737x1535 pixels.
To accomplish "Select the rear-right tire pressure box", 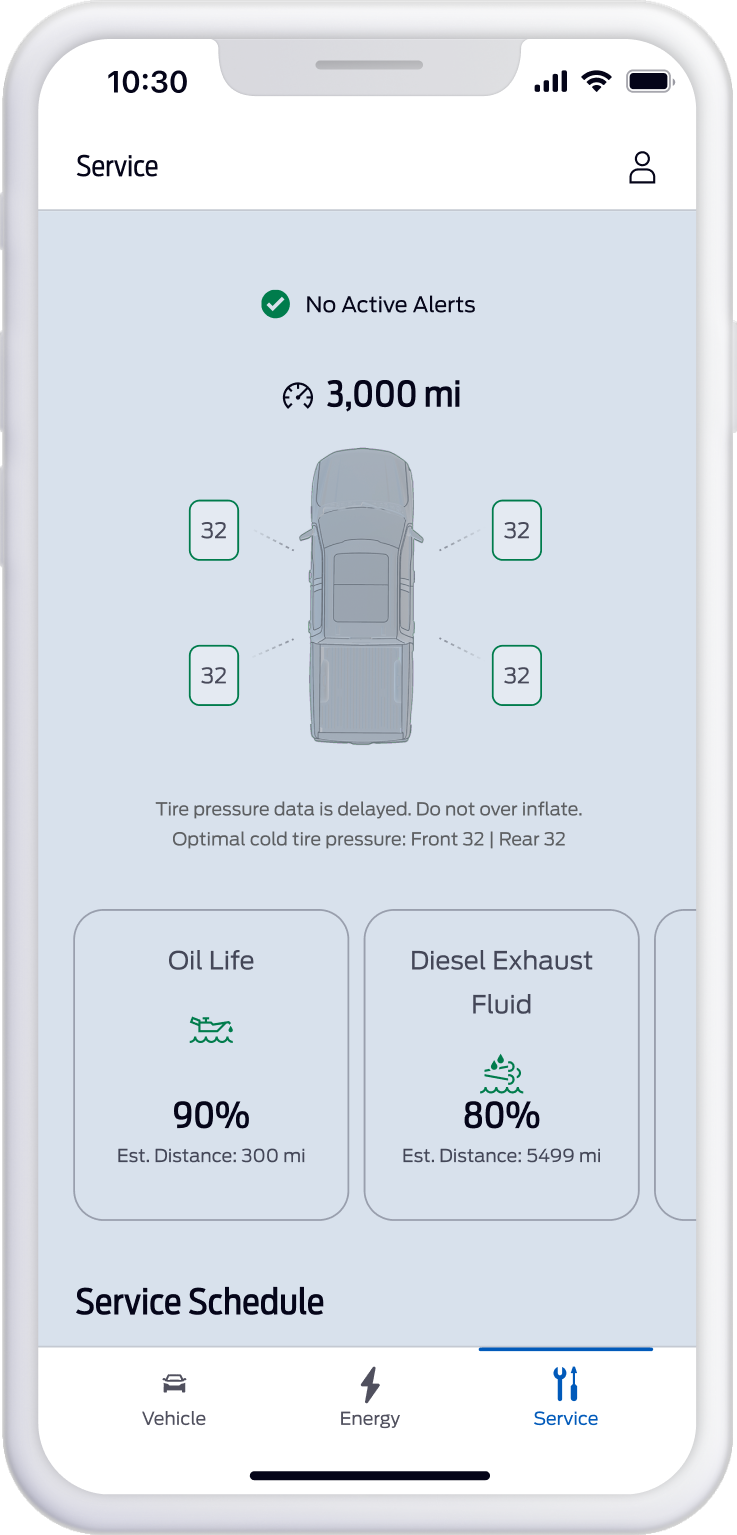I will [517, 675].
